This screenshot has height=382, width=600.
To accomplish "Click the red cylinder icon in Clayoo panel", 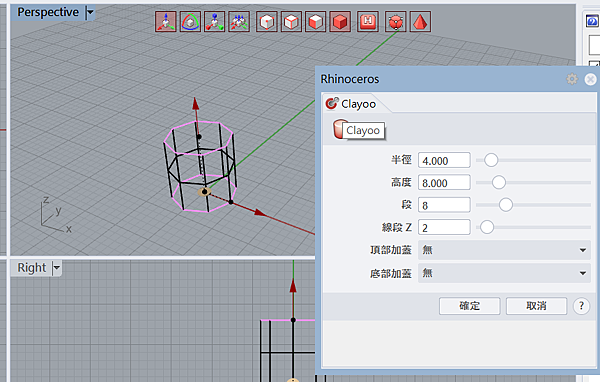I will click(x=338, y=129).
